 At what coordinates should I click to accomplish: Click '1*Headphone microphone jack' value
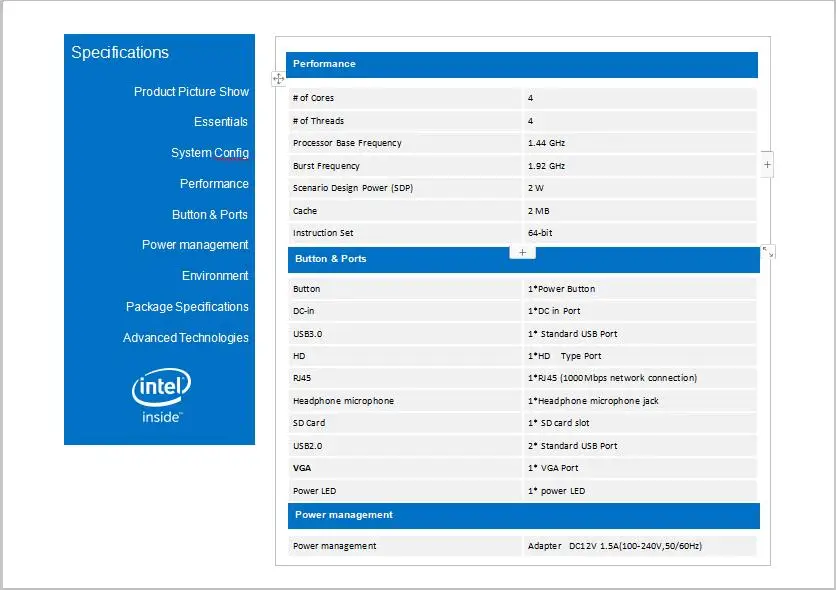pyautogui.click(x=593, y=401)
